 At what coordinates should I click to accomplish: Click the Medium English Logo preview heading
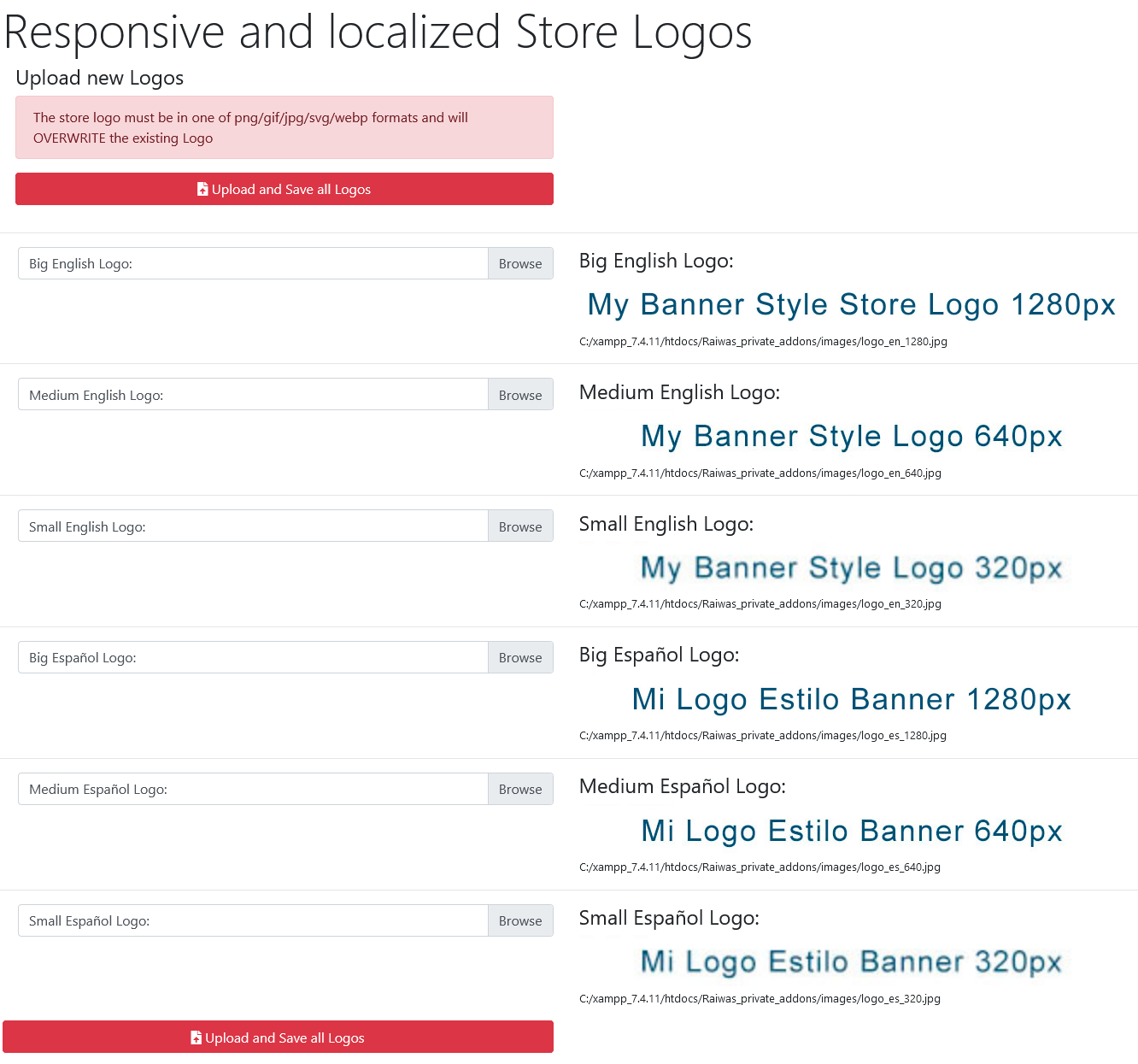pyautogui.click(x=679, y=392)
